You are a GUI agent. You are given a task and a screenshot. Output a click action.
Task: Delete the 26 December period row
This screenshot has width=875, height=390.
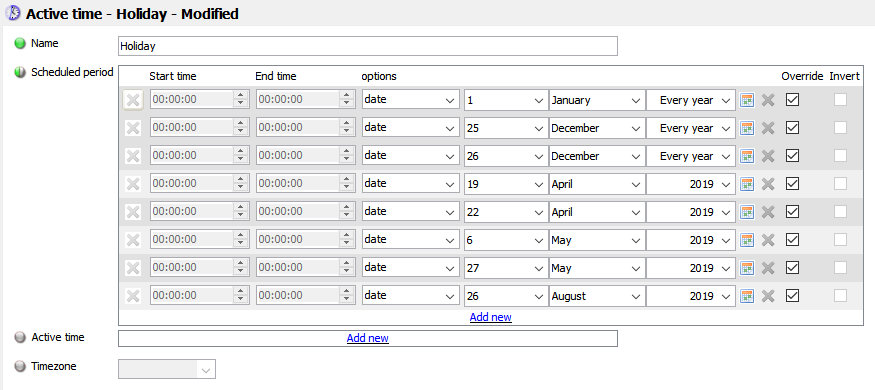(133, 156)
